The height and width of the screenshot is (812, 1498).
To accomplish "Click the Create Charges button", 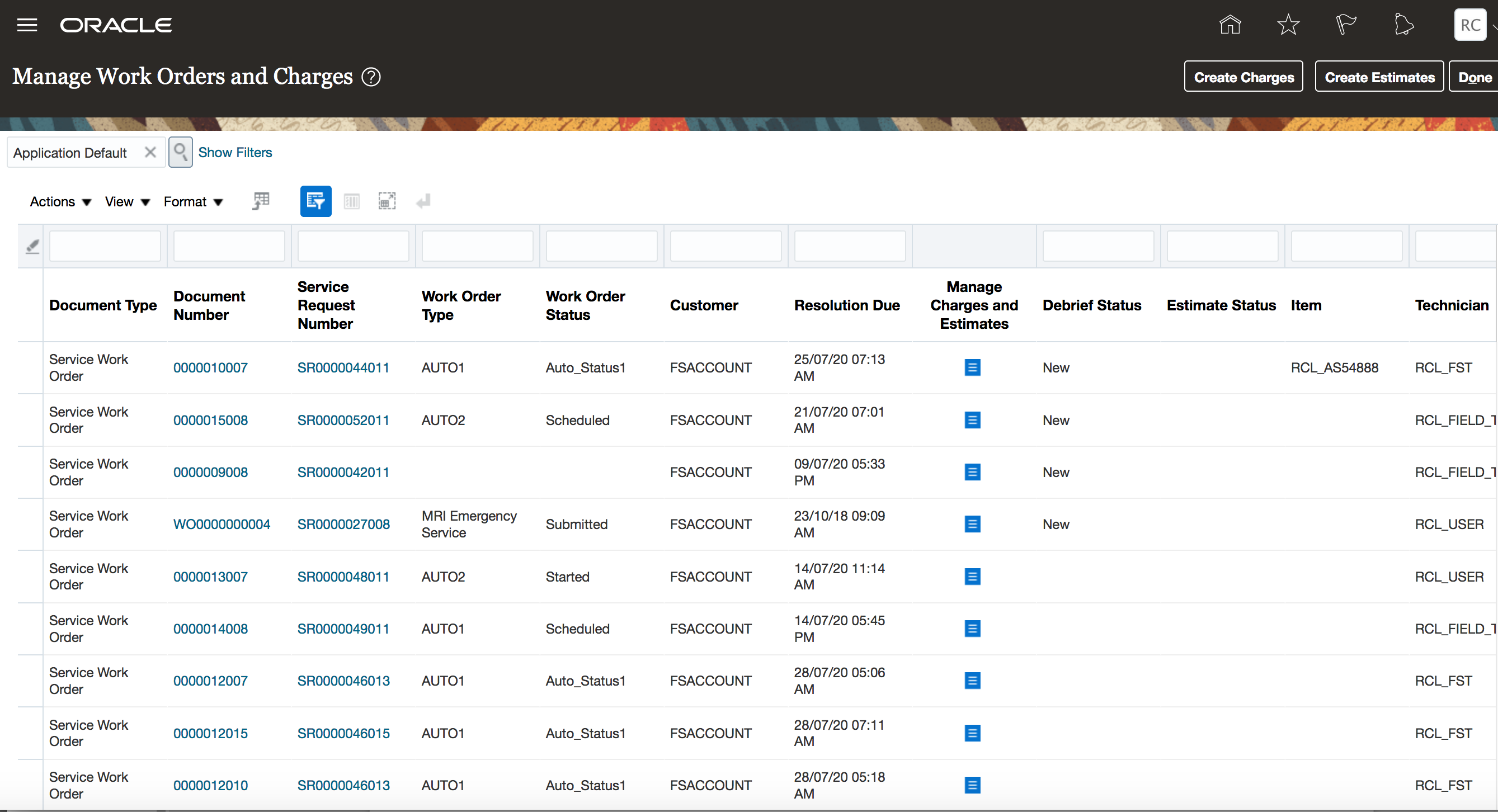I will point(1243,77).
